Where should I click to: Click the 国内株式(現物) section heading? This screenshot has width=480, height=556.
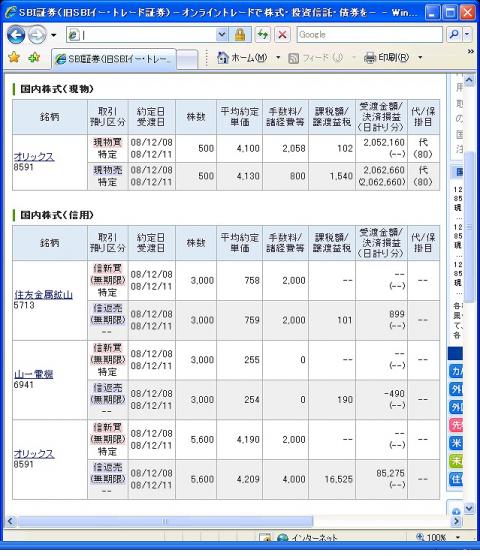(57, 89)
